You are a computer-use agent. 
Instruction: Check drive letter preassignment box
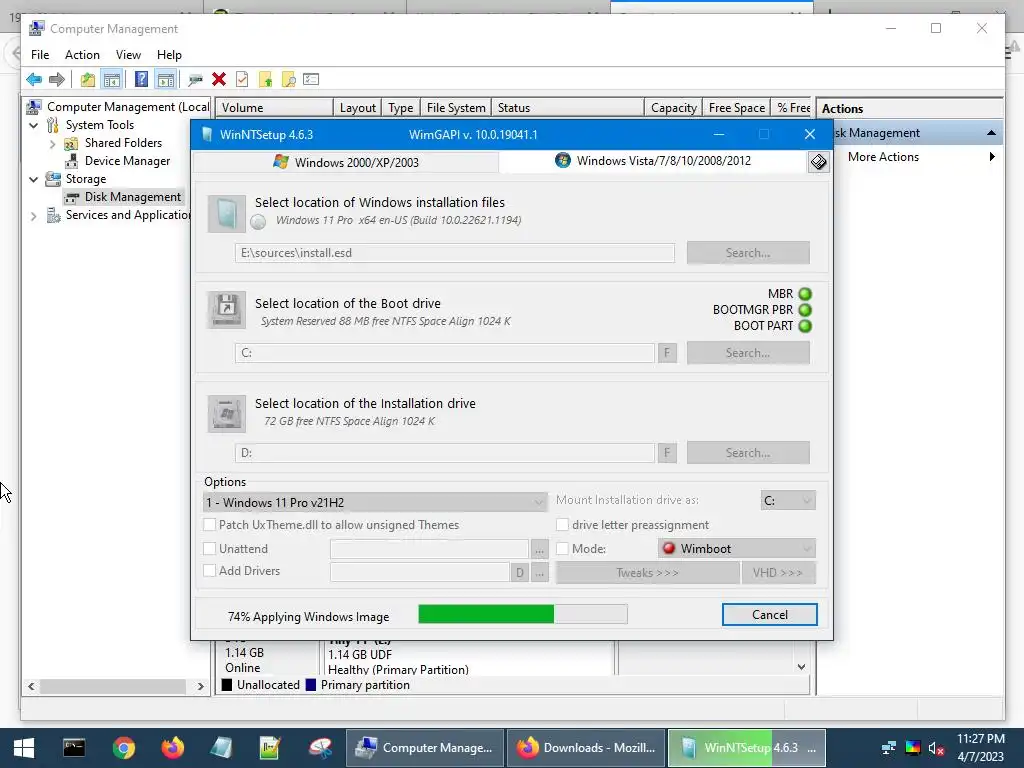tap(562, 524)
